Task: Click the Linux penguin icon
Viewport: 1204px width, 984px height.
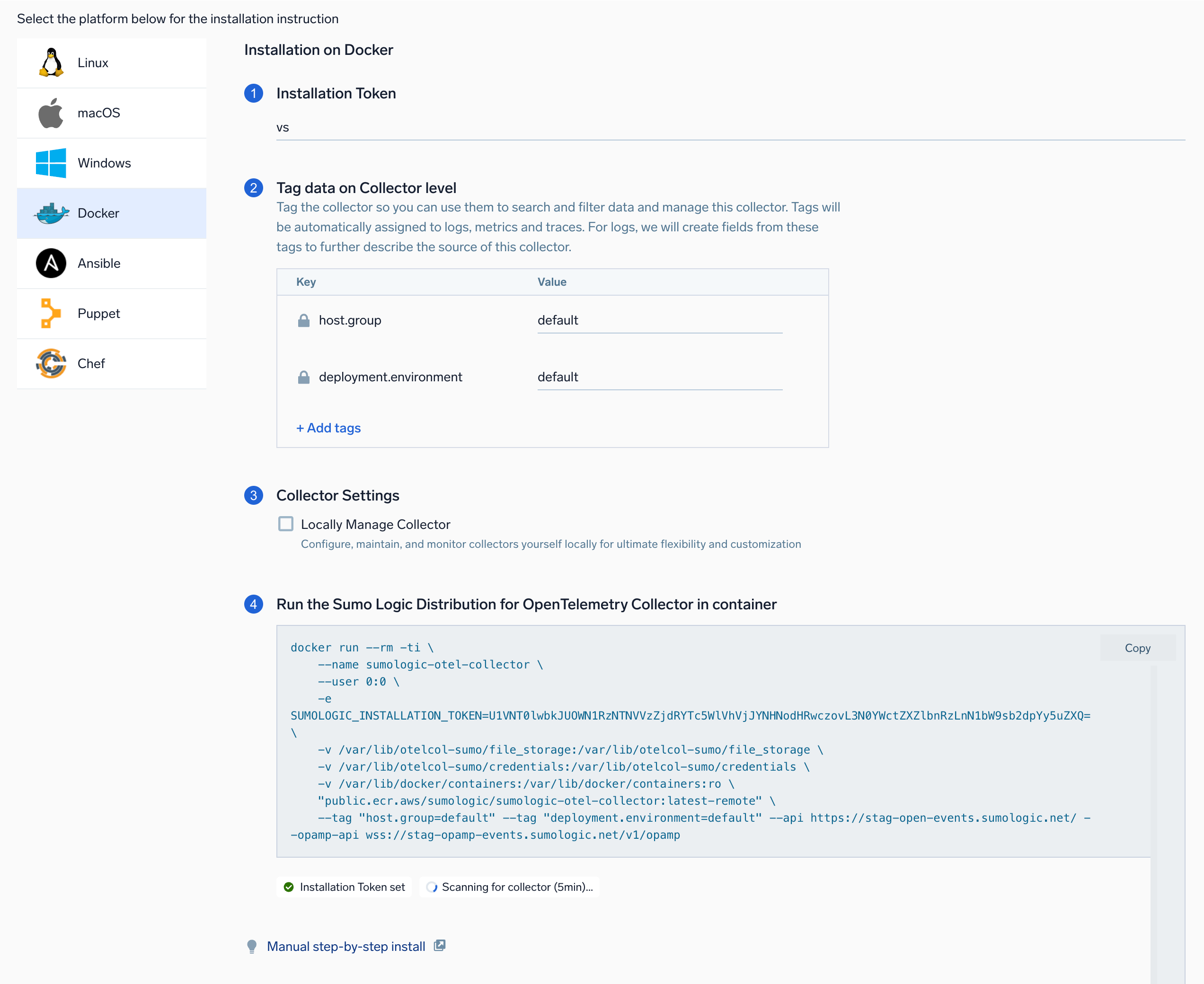Action: [51, 63]
